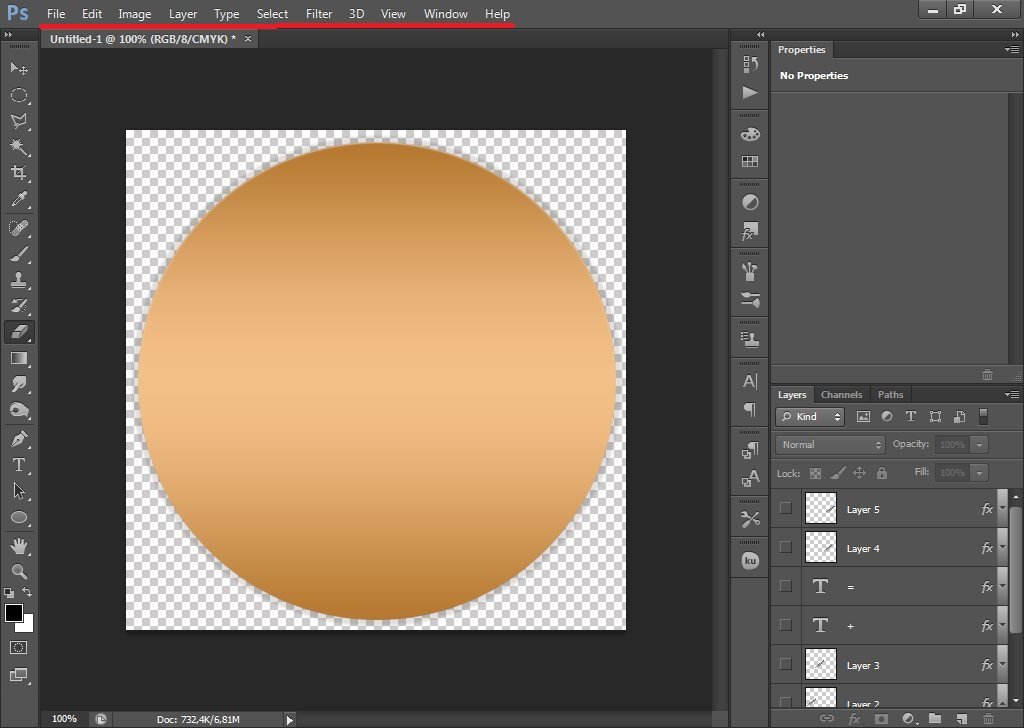Select the Spot Healing Brush tool

(x=19, y=228)
